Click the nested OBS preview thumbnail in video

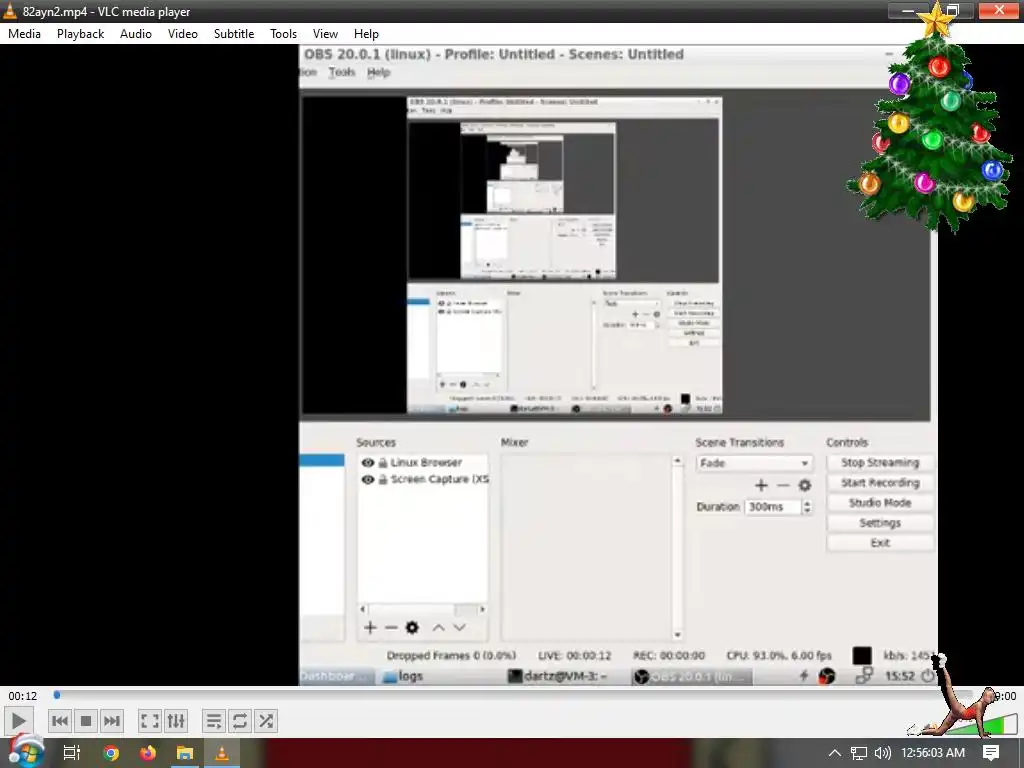point(564,255)
